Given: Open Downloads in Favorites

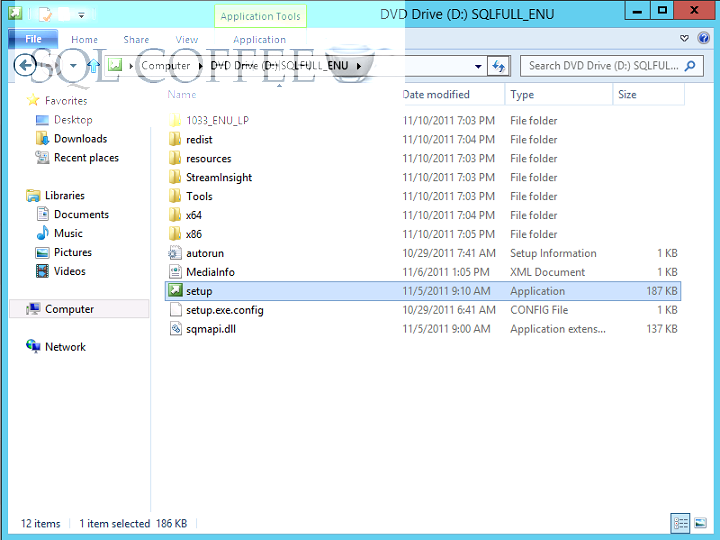Looking at the screenshot, I should (80, 139).
